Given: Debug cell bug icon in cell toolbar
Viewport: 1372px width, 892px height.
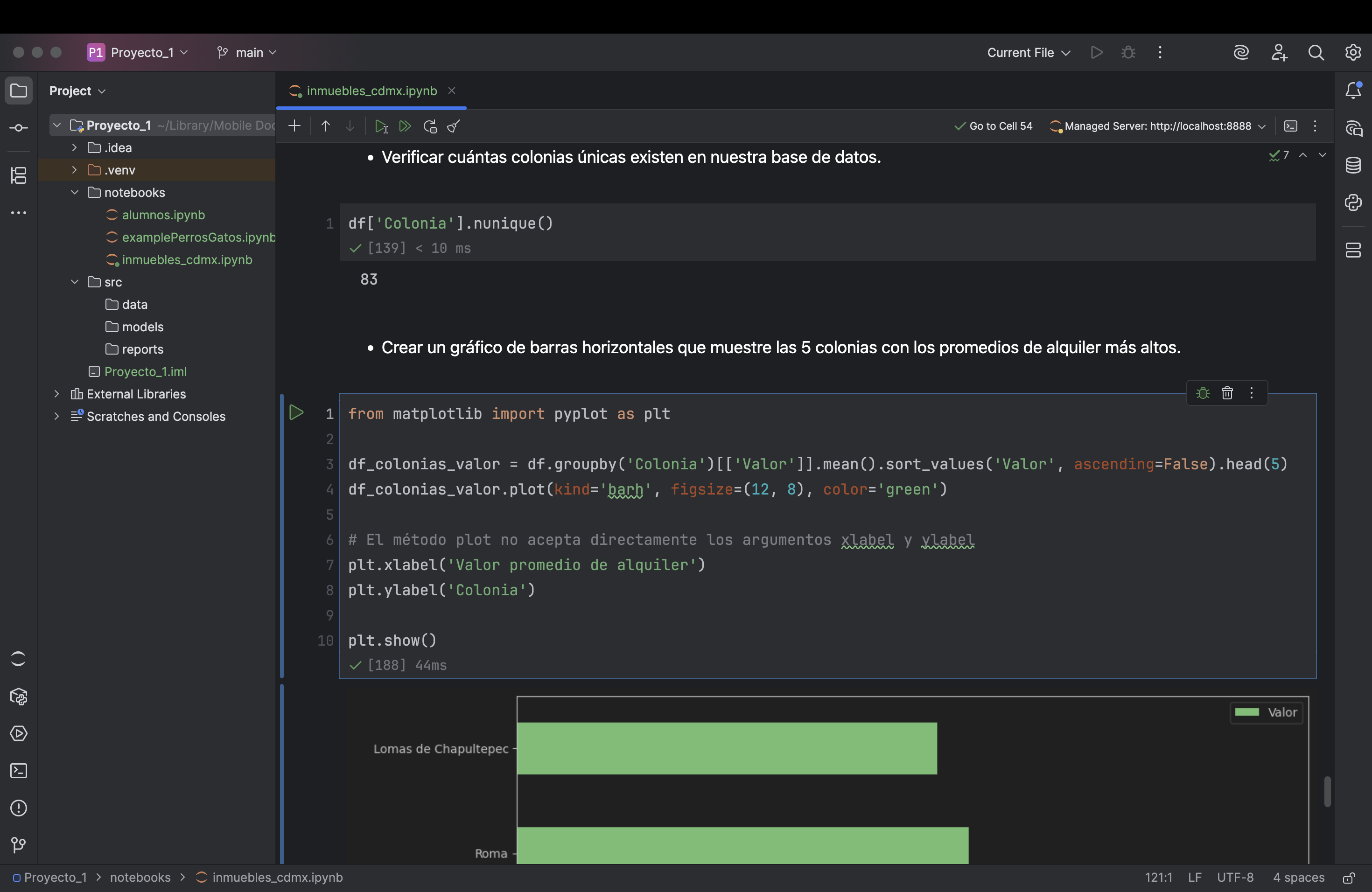Looking at the screenshot, I should point(1203,393).
